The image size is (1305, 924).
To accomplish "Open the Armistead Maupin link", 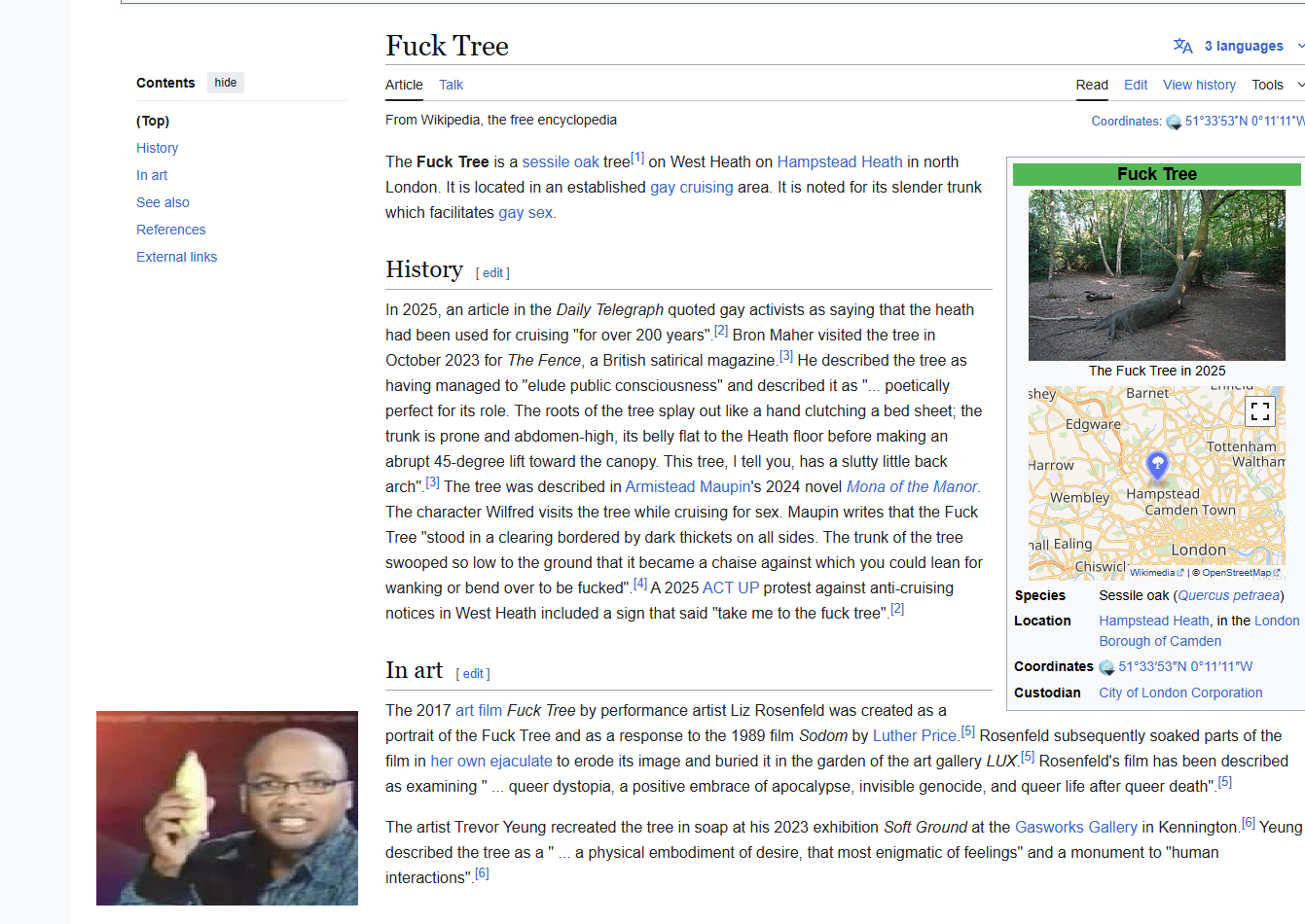I will [688, 487].
